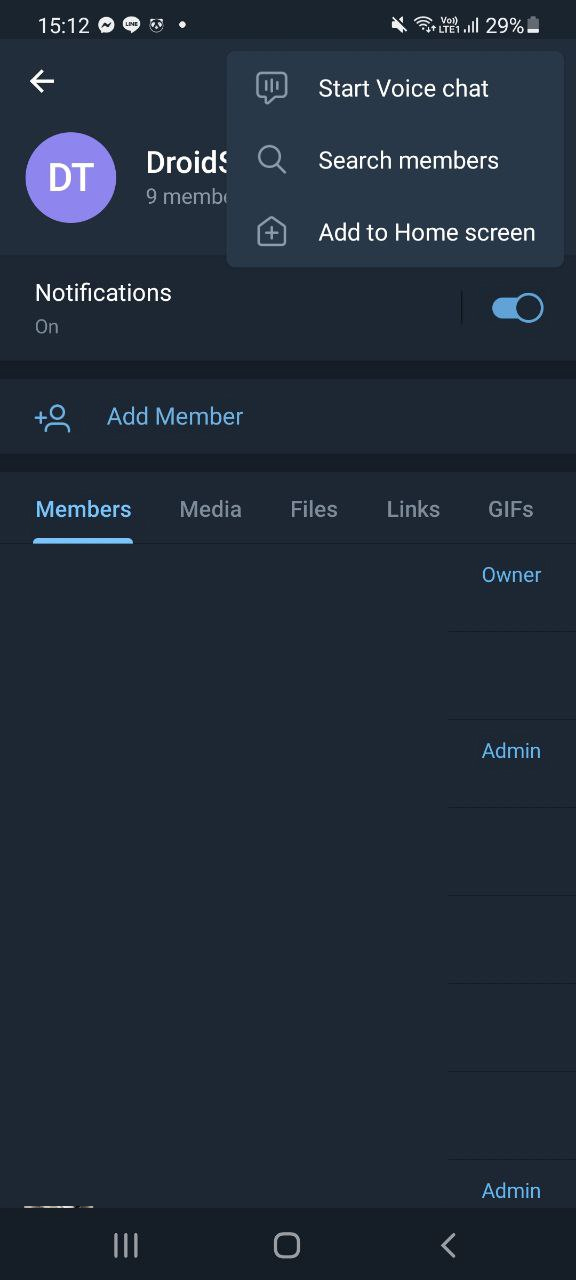Open the Links tab
This screenshot has height=1280, width=576.
pyautogui.click(x=413, y=509)
